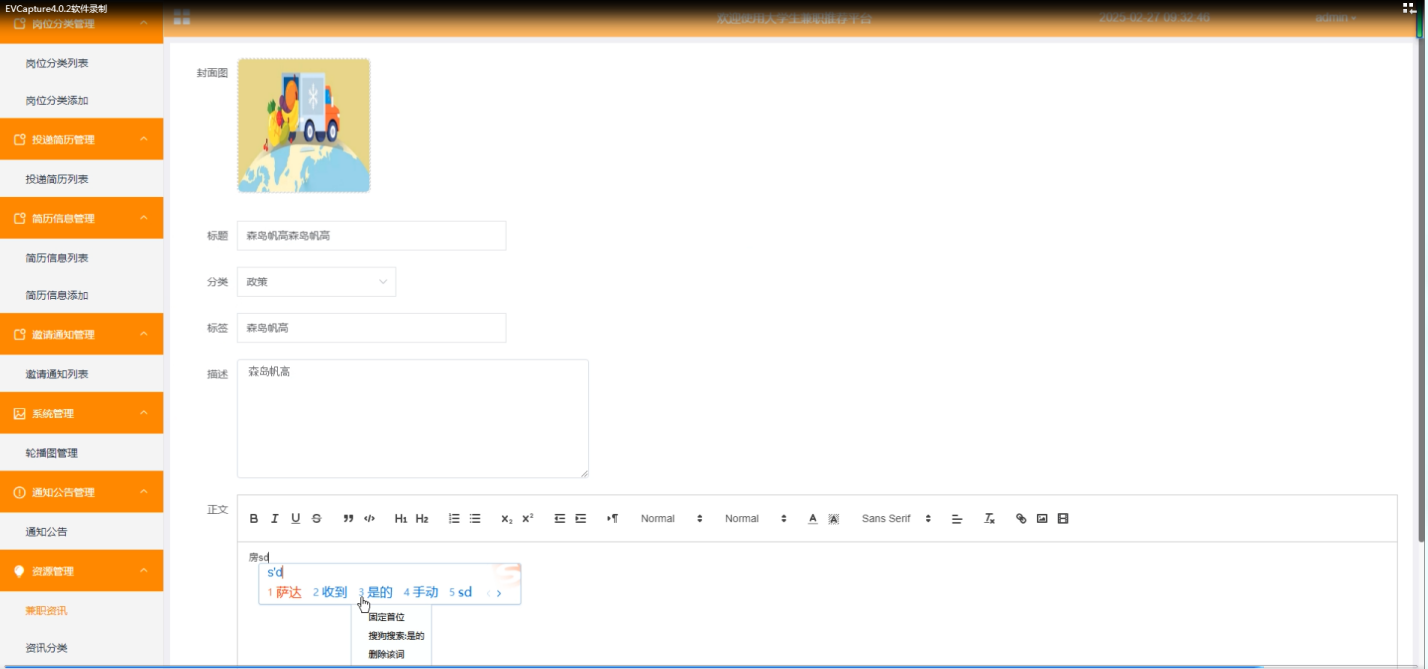This screenshot has width=1428, height=669.
Task: Insert a blockquote in the editor
Action: point(348,519)
